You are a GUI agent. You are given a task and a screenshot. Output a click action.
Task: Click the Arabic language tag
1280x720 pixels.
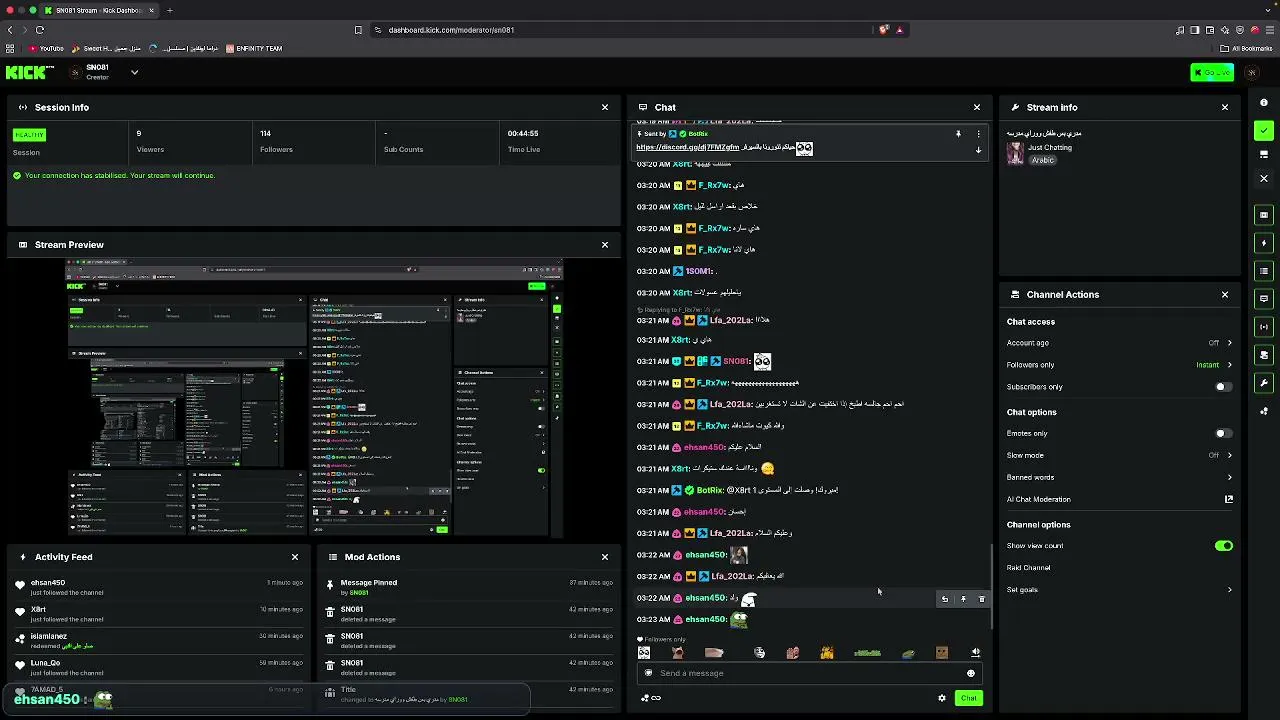[x=1043, y=160]
